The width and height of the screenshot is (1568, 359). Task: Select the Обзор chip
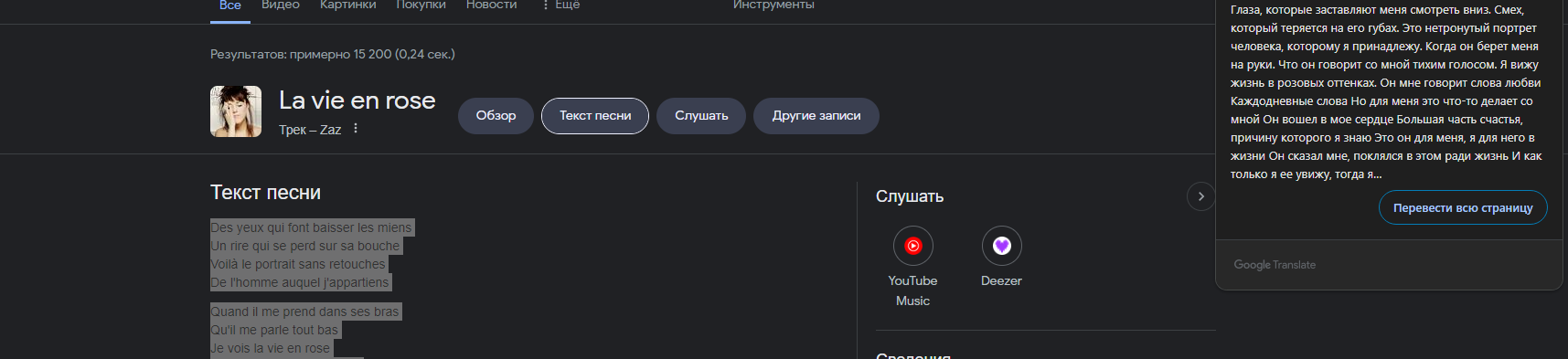(496, 116)
